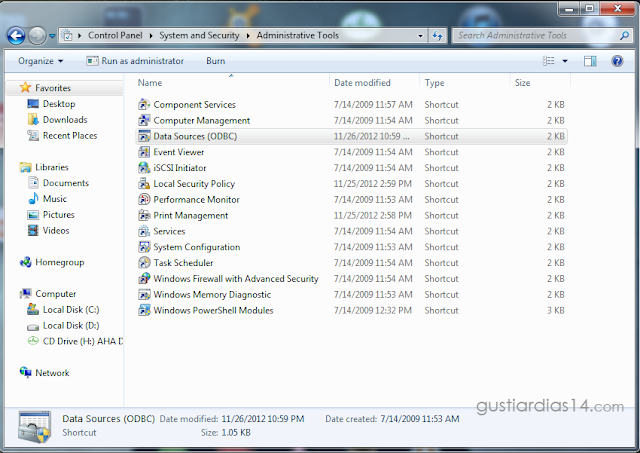This screenshot has width=640, height=453.
Task: Click the Services gear icon
Action: click(x=144, y=231)
